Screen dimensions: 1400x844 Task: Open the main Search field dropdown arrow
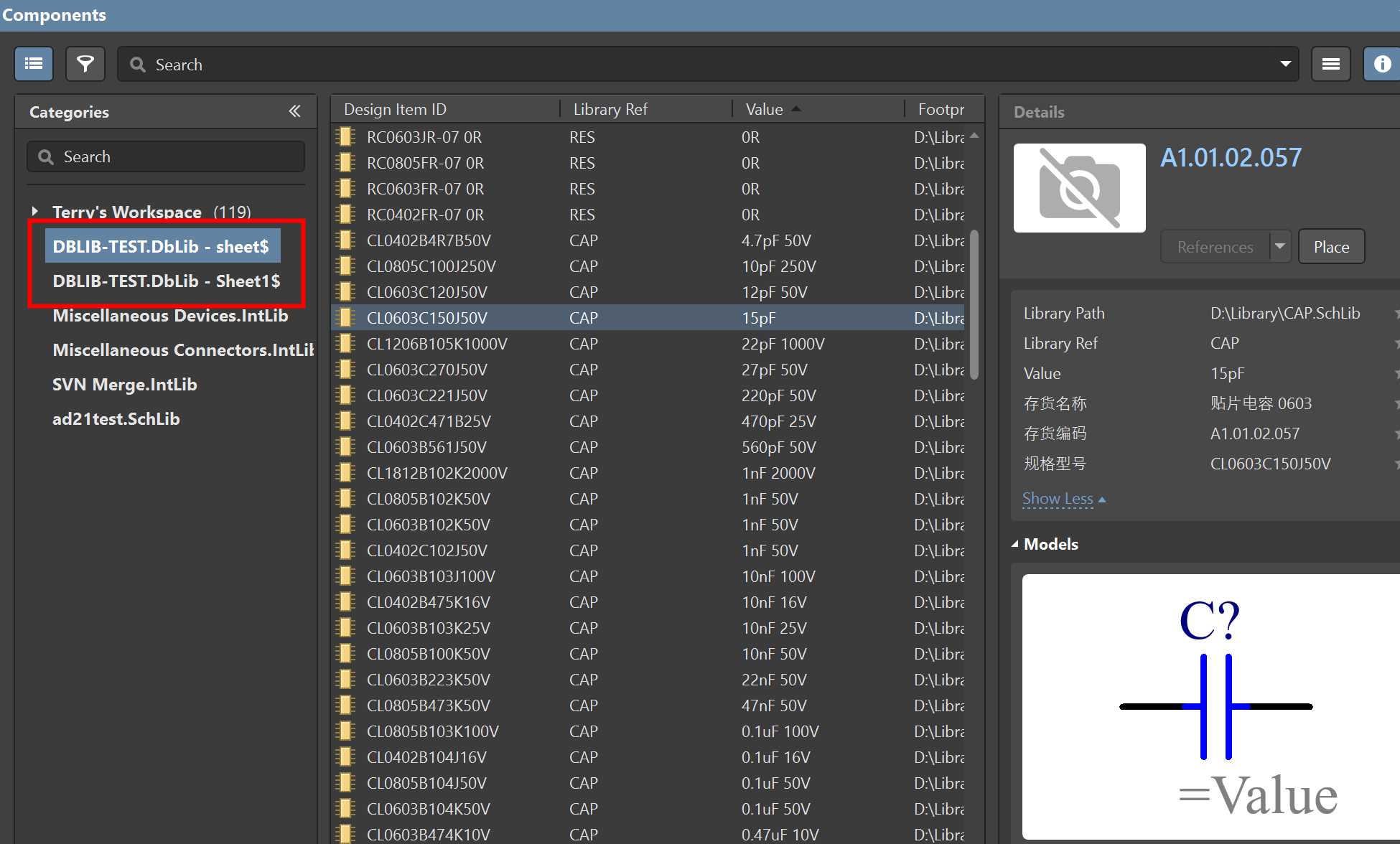click(1285, 65)
